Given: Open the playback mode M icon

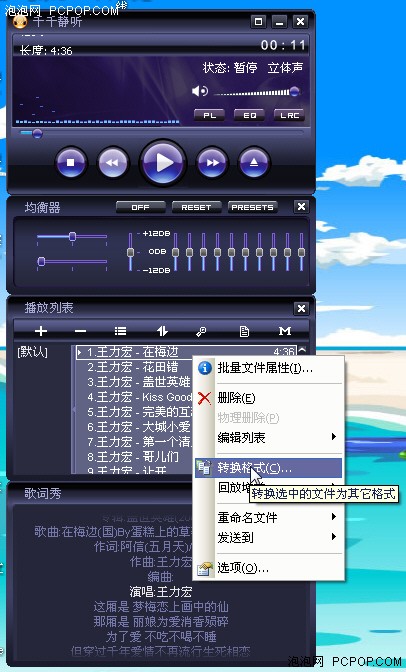Looking at the screenshot, I should [x=285, y=331].
